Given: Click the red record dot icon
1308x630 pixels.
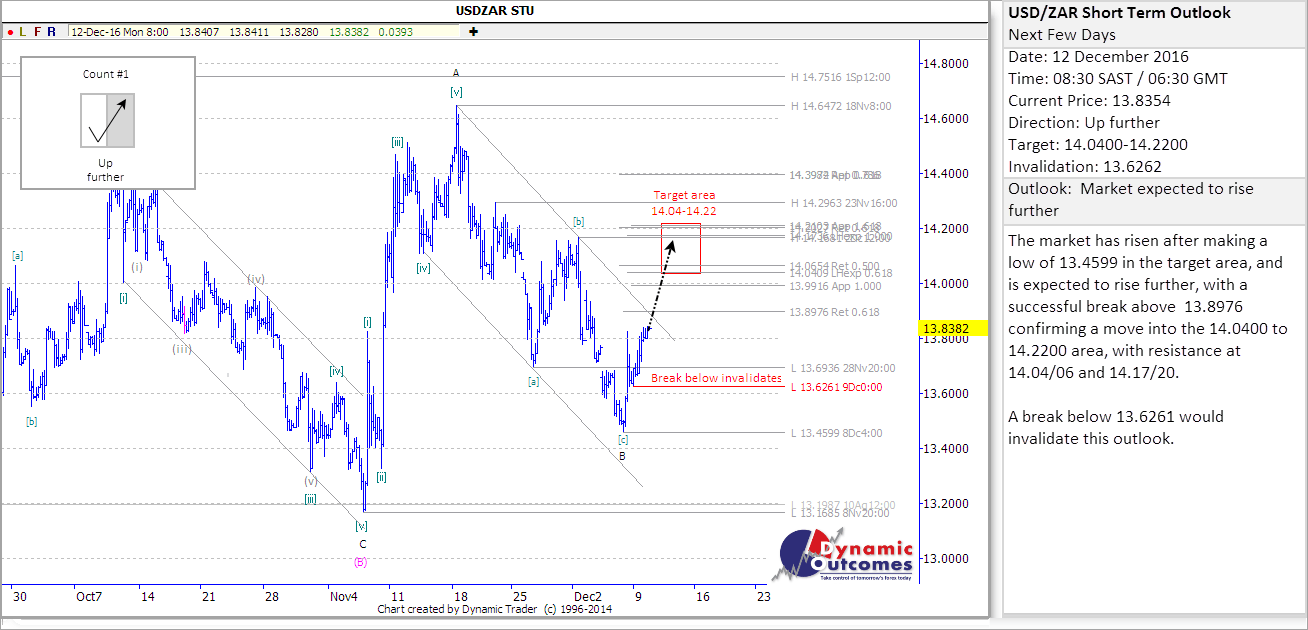Looking at the screenshot, I should (x=9, y=31).
